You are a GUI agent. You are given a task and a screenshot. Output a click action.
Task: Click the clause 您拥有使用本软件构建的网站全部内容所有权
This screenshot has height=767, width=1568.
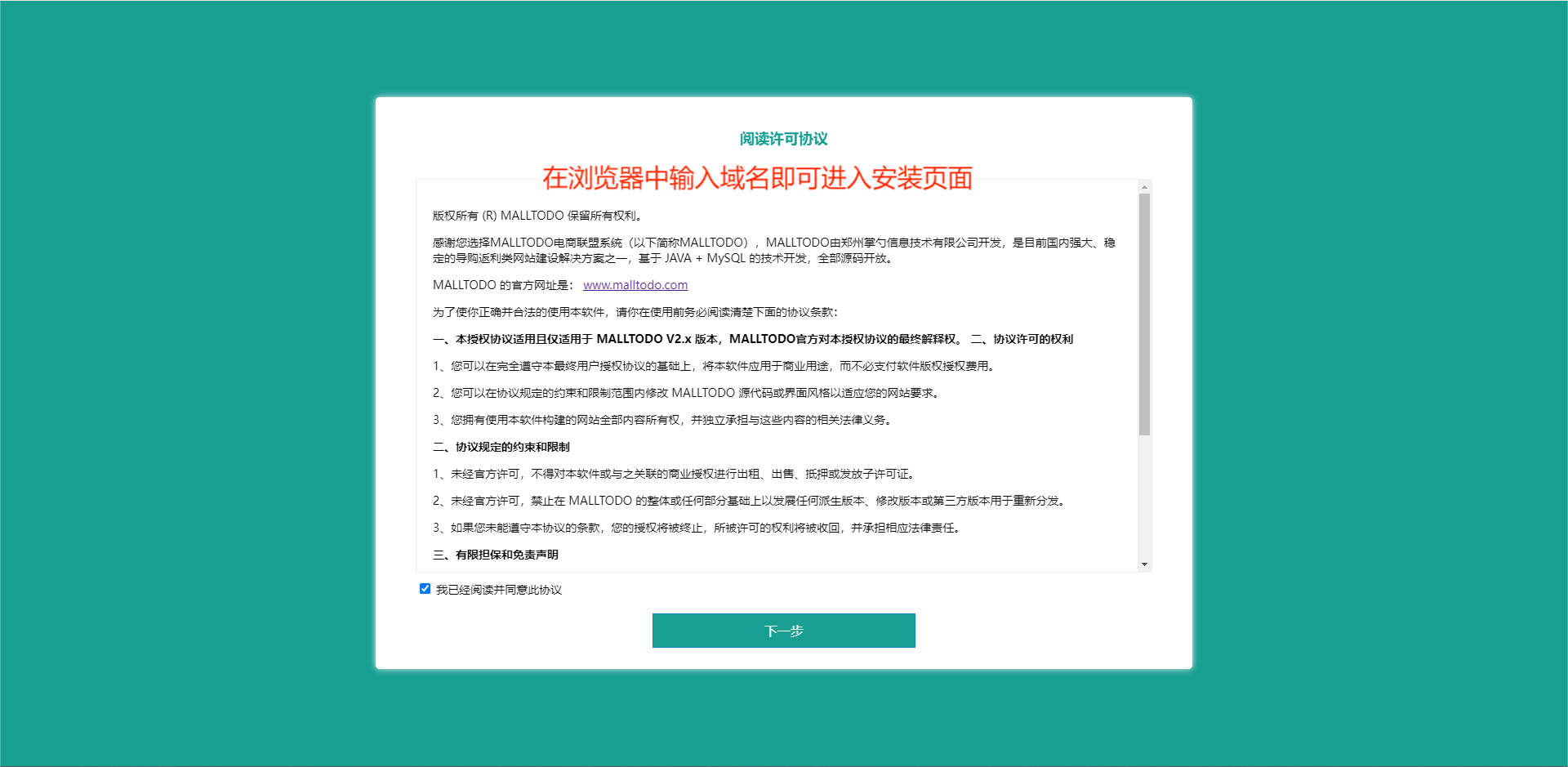coord(663,420)
